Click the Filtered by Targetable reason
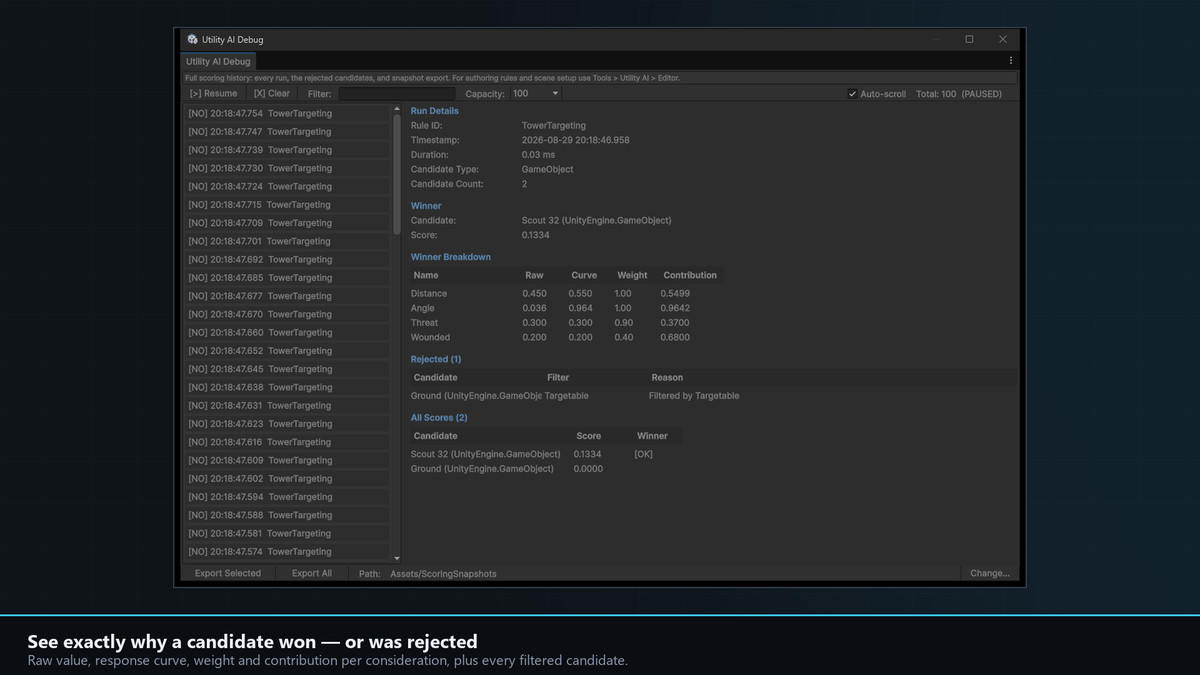Viewport: 1200px width, 675px height. [x=694, y=396]
